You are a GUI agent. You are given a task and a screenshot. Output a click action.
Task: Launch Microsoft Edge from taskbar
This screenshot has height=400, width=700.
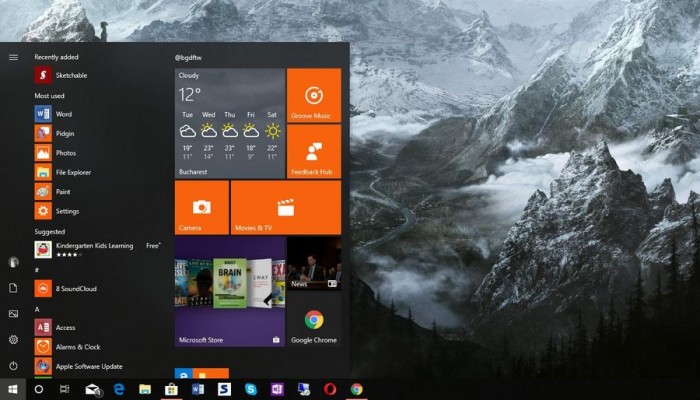[x=119, y=389]
